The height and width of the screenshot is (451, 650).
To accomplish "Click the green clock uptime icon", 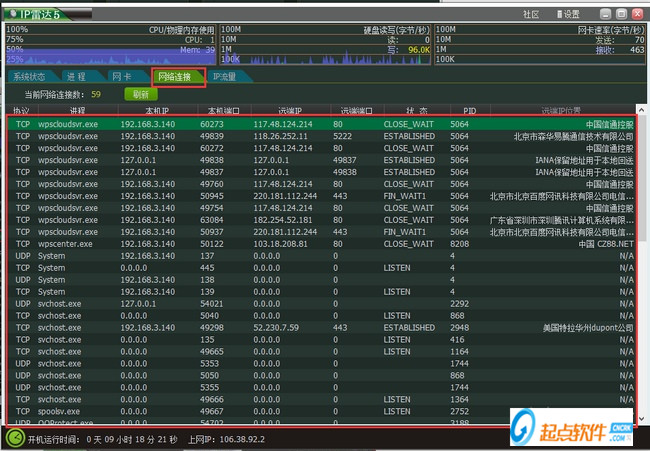I will click(15, 439).
